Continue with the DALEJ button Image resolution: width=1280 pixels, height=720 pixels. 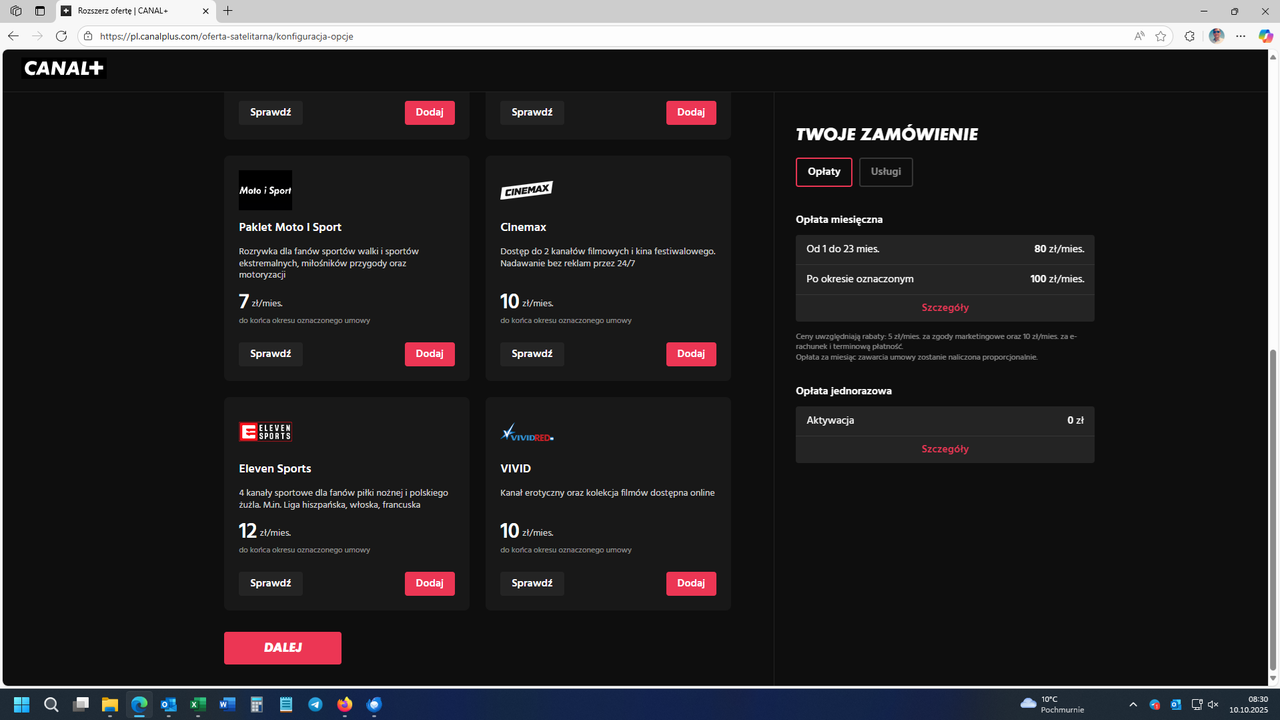click(283, 648)
